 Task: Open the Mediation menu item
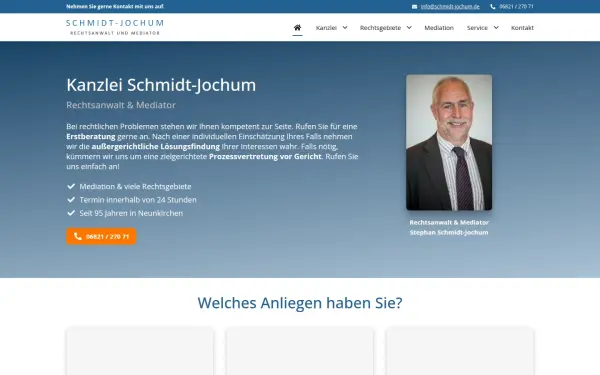click(439, 28)
